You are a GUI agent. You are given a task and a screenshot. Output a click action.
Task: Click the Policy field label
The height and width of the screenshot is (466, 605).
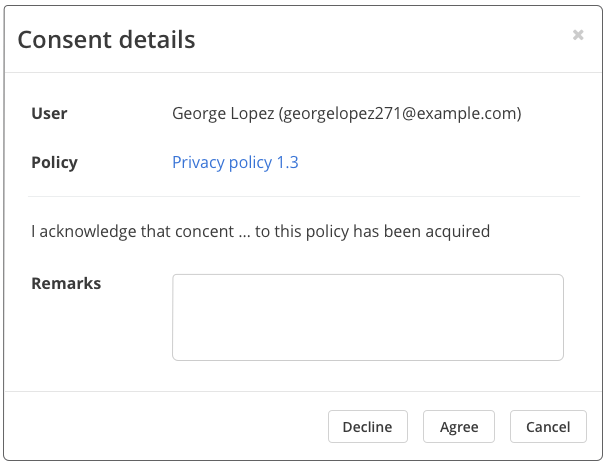tap(54, 162)
